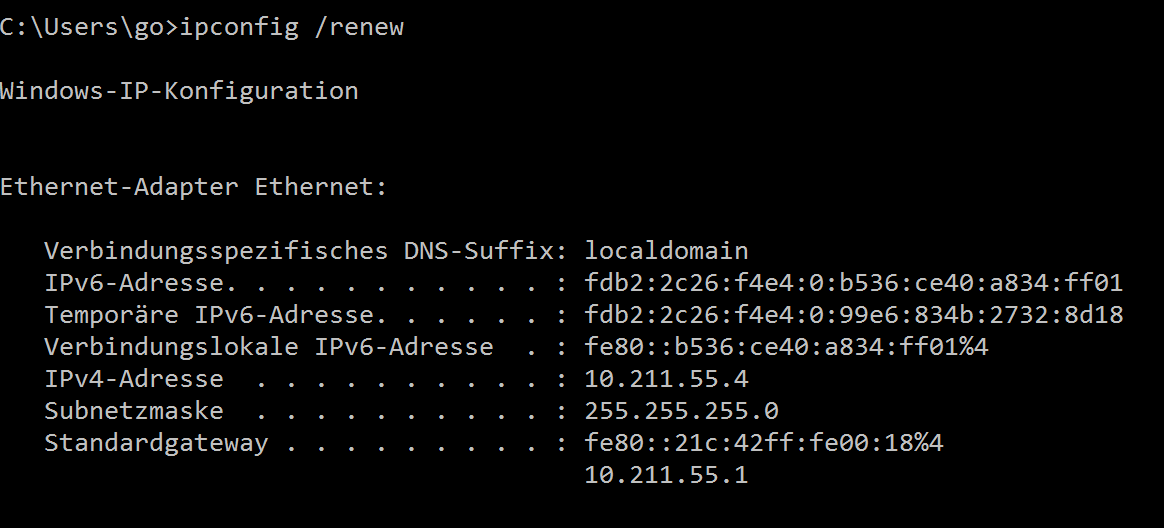1164x528 pixels.
Task: Click the Windows-IP-Konfiguration heading line
Action: click(x=179, y=91)
